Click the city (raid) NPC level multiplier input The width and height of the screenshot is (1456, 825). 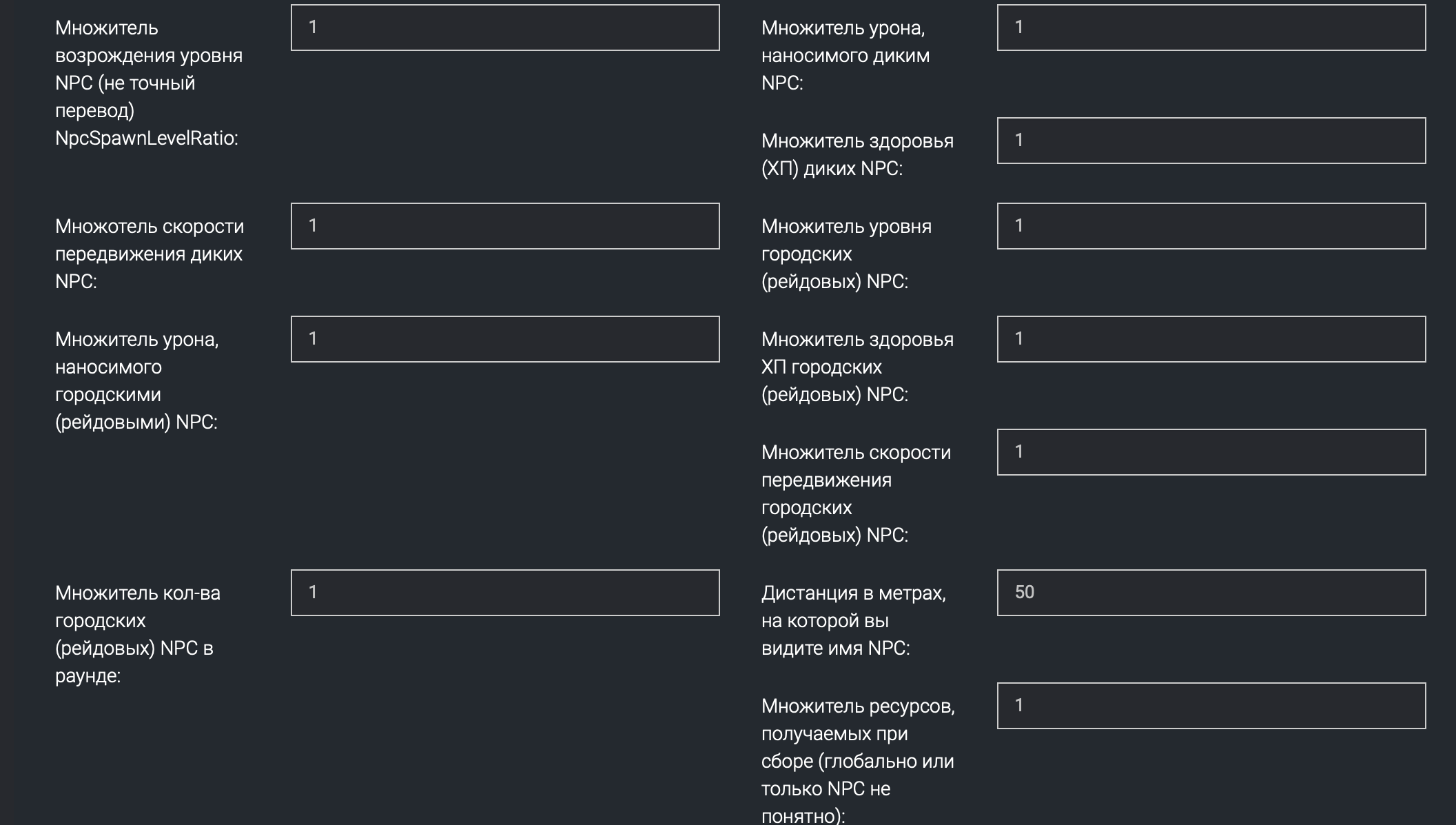coord(1211,226)
